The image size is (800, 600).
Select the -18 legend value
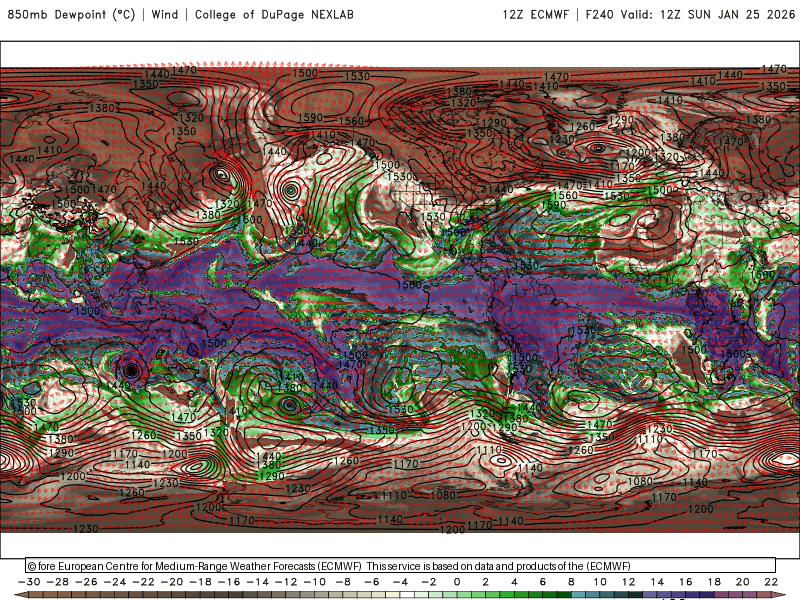[201, 582]
